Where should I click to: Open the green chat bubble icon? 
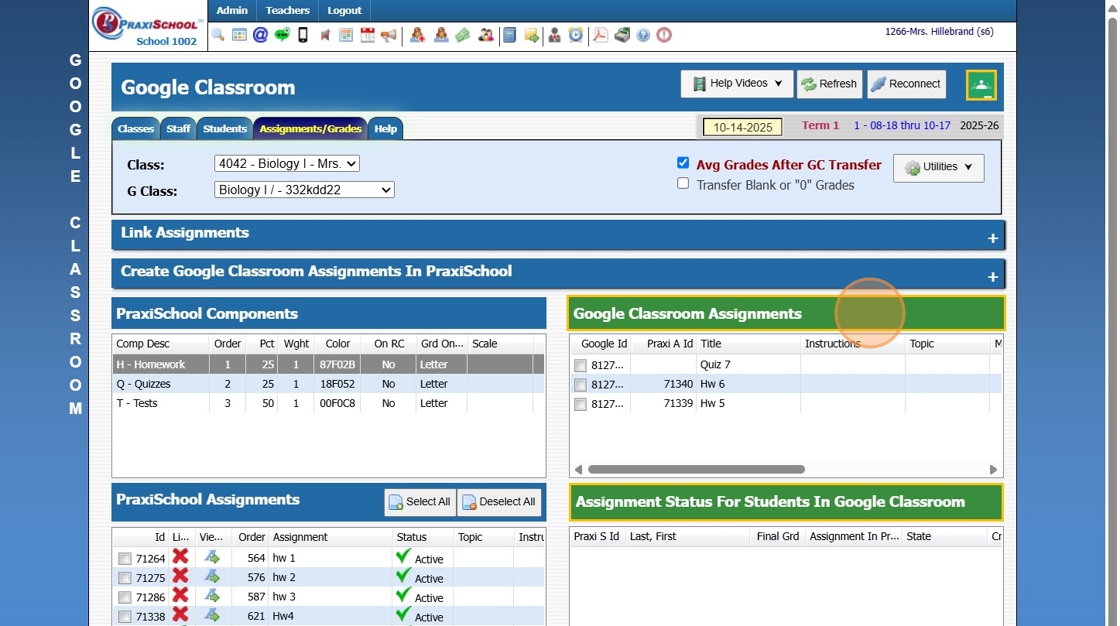[282, 35]
